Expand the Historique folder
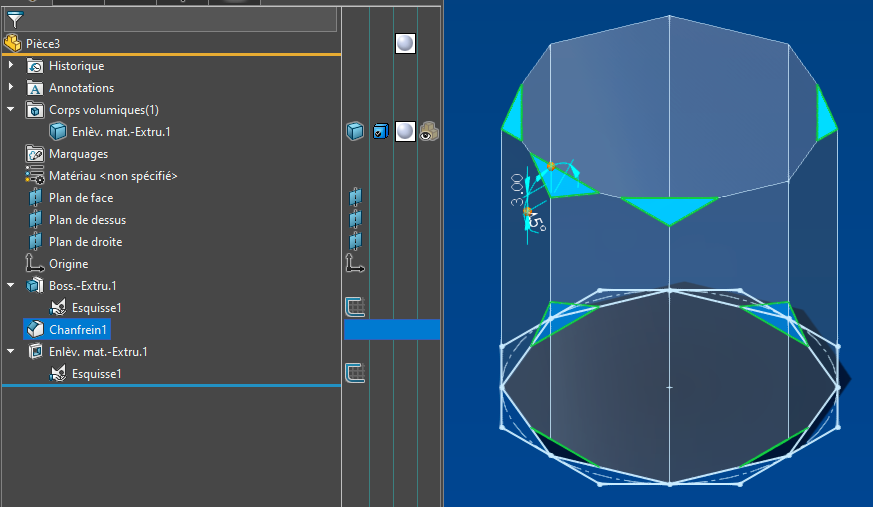 pos(11,65)
